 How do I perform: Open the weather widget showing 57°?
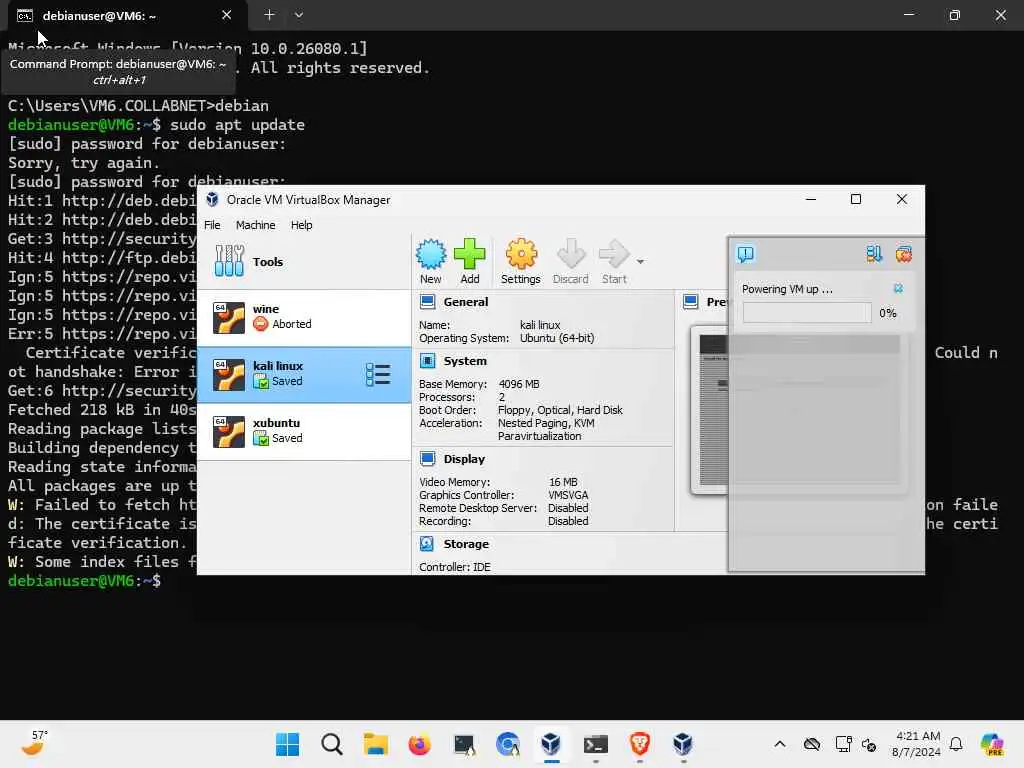pyautogui.click(x=34, y=743)
